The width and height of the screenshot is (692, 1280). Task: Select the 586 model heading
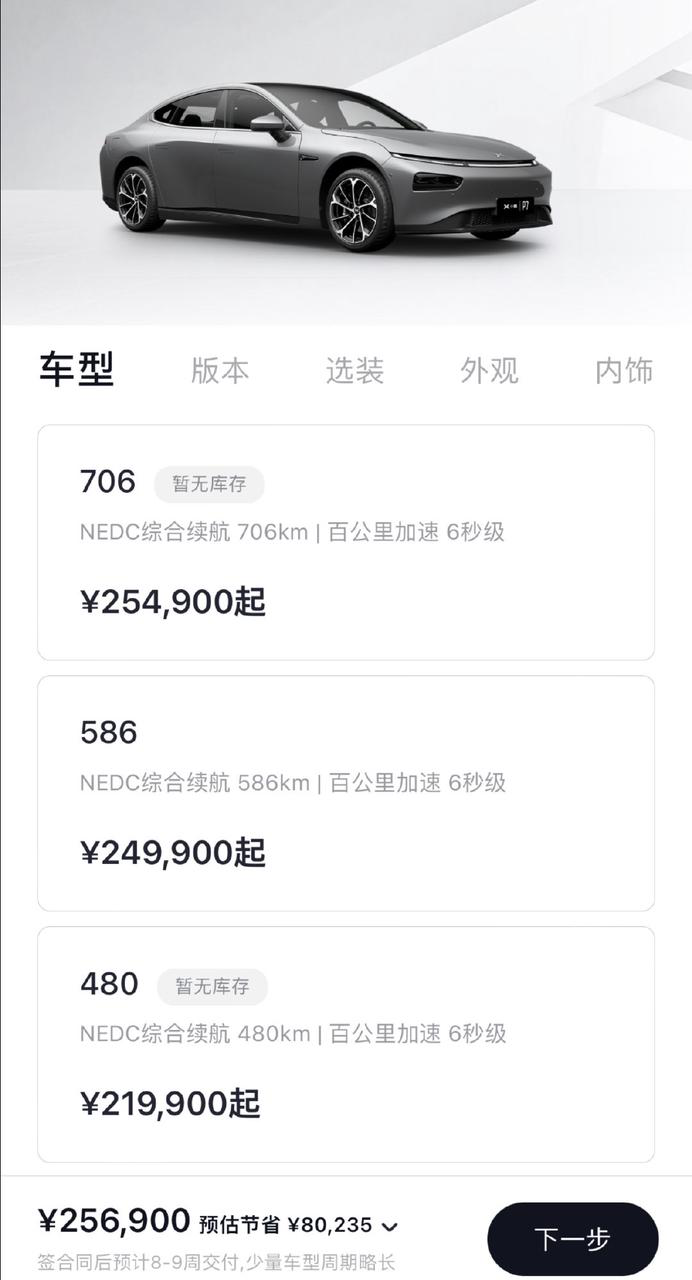click(x=108, y=733)
